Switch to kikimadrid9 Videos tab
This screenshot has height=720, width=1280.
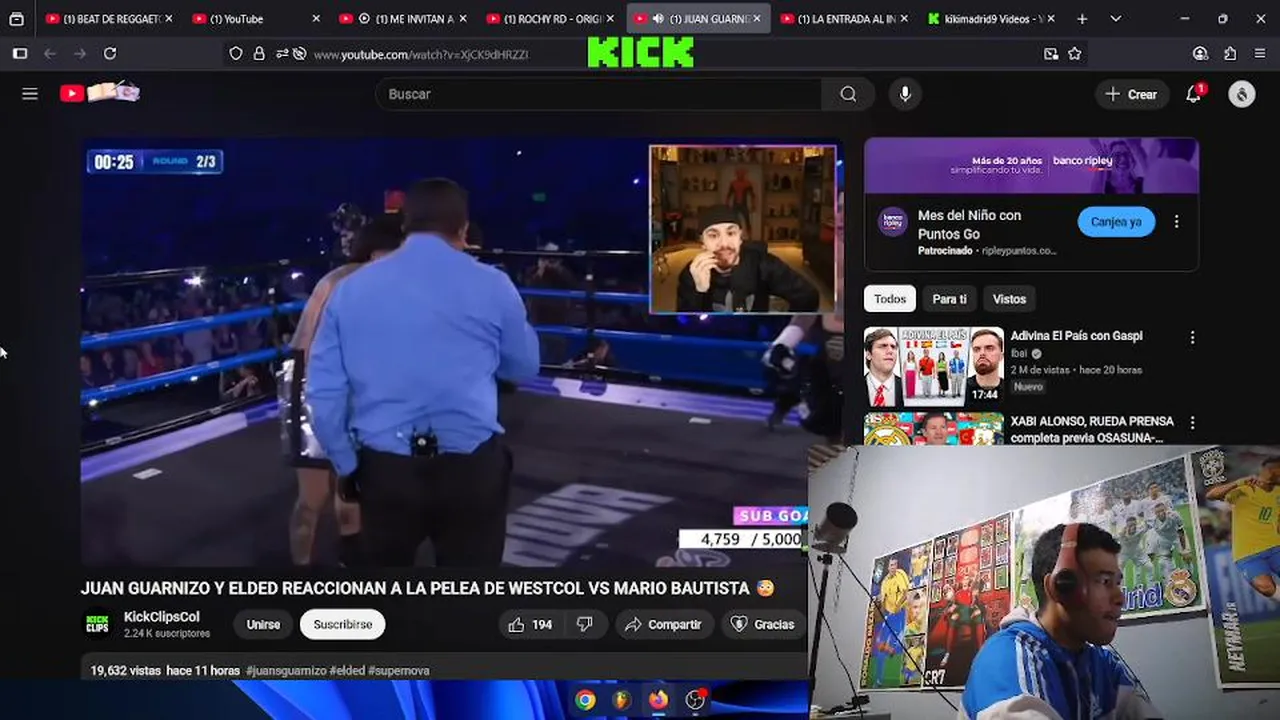pyautogui.click(x=993, y=19)
